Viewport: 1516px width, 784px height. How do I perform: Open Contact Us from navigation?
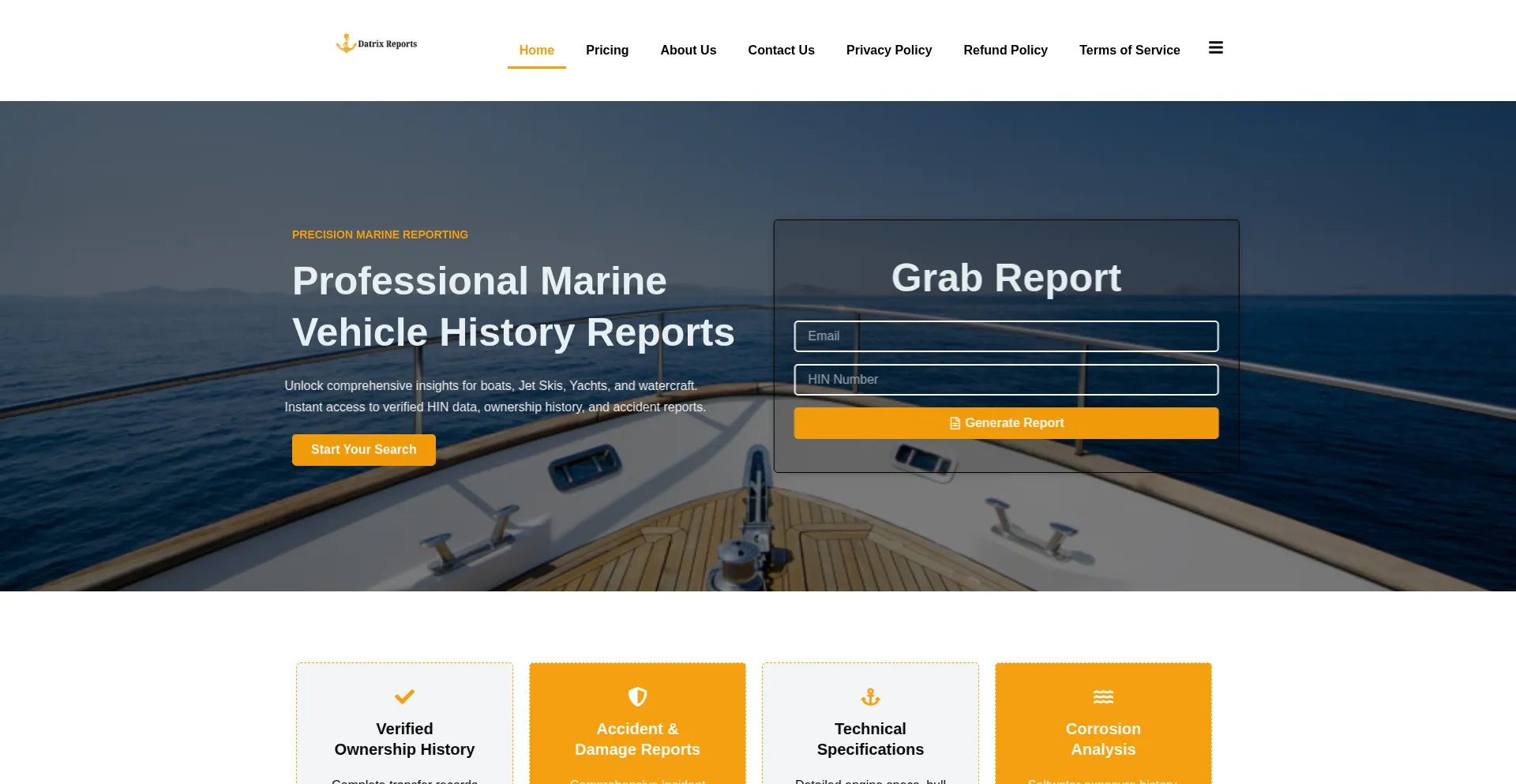(x=782, y=50)
